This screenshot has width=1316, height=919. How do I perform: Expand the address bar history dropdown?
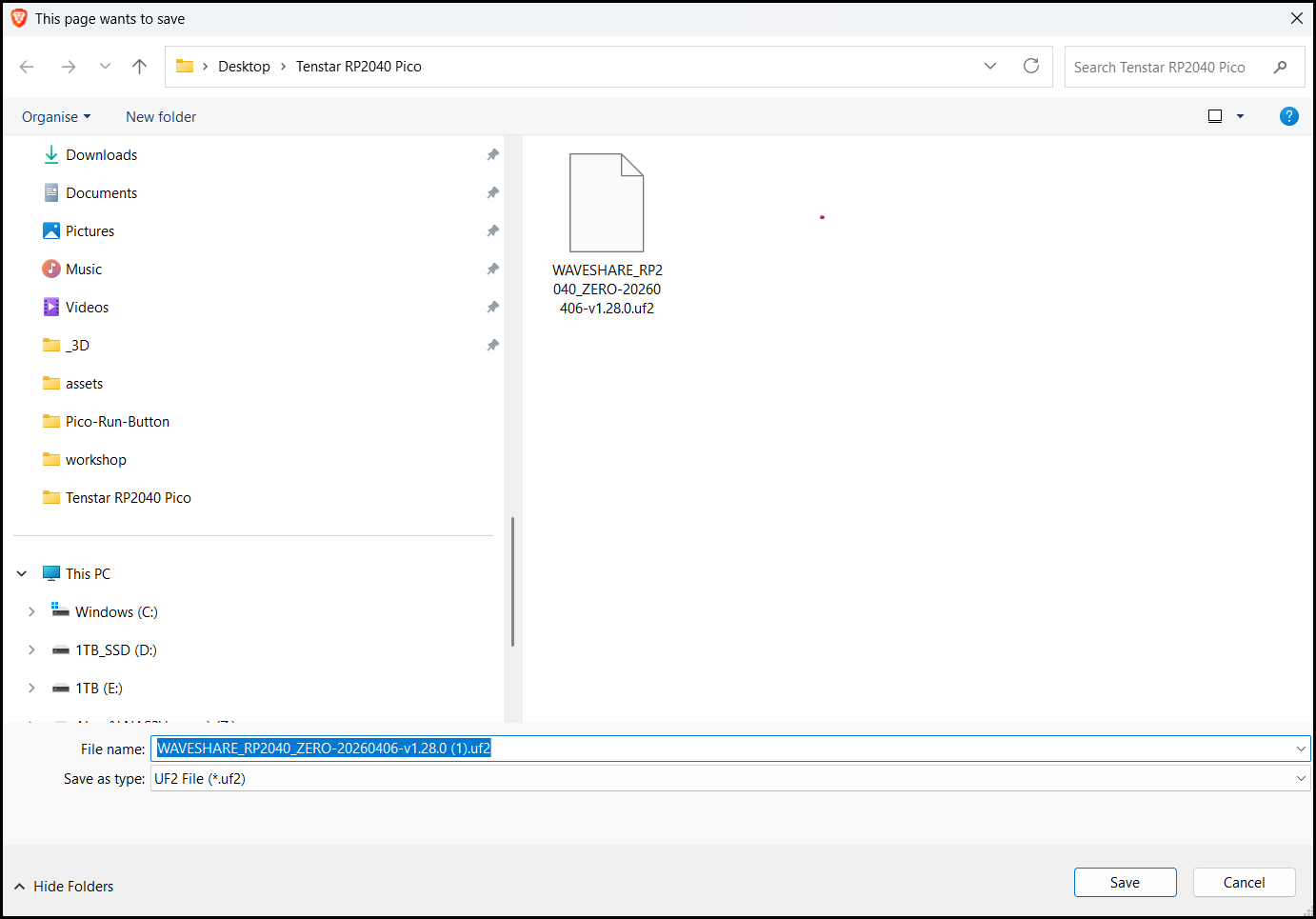click(x=990, y=67)
